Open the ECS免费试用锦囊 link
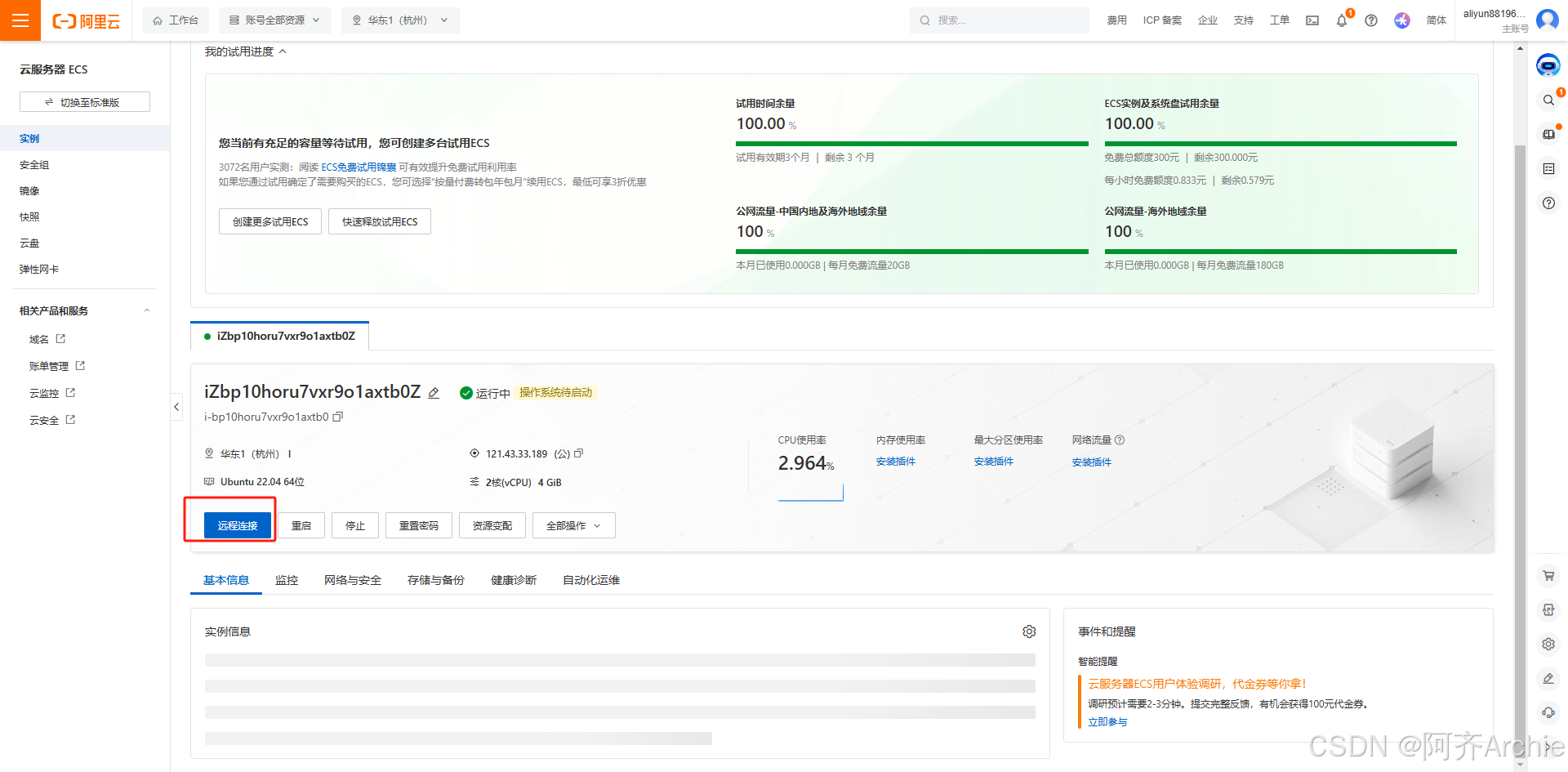1568x772 pixels. coord(359,167)
